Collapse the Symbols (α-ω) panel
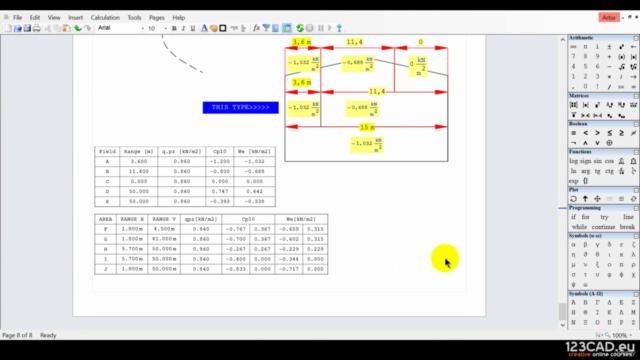The height and width of the screenshot is (360, 640). coord(636,236)
